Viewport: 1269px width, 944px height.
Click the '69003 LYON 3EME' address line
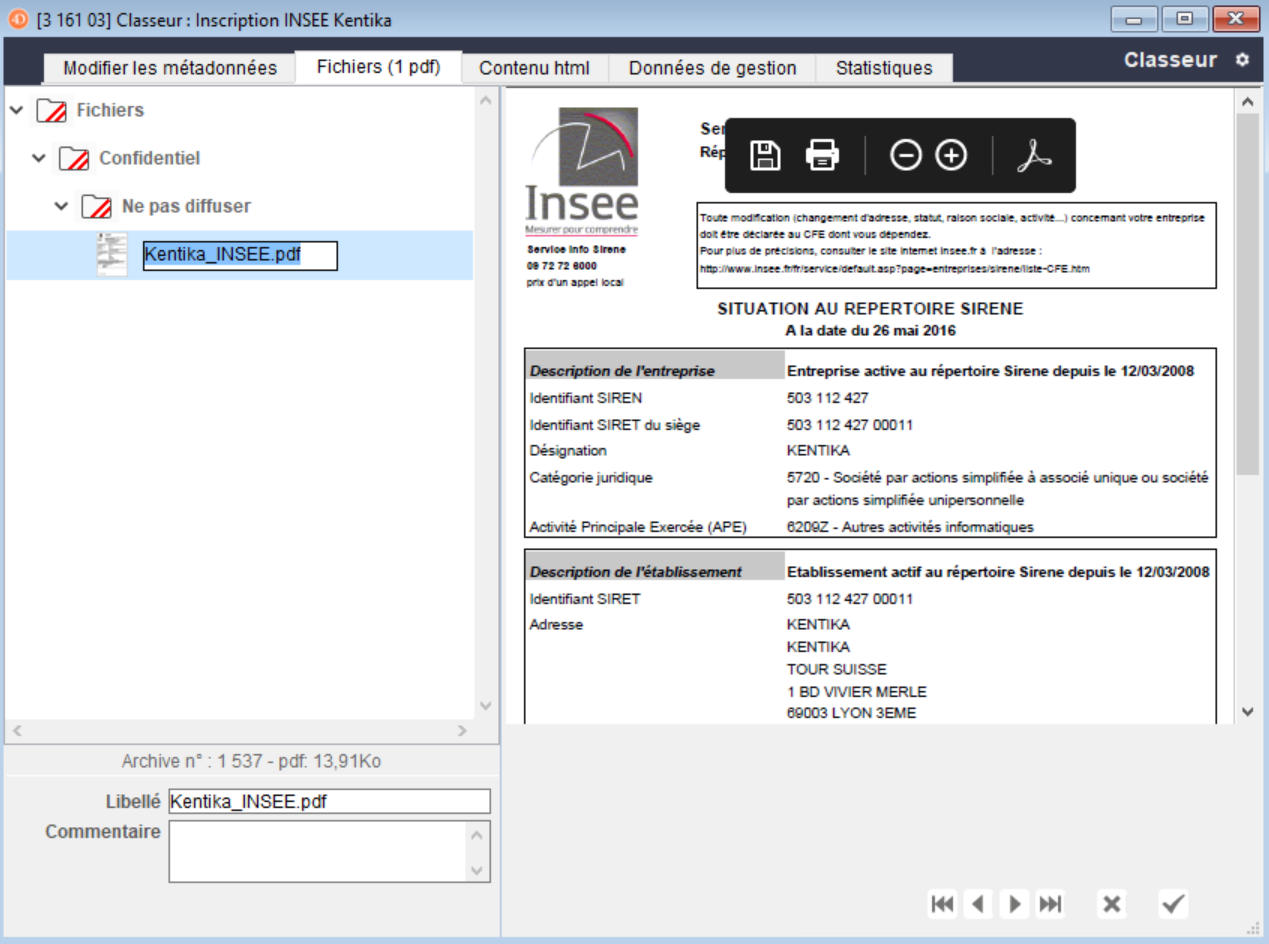tap(851, 713)
